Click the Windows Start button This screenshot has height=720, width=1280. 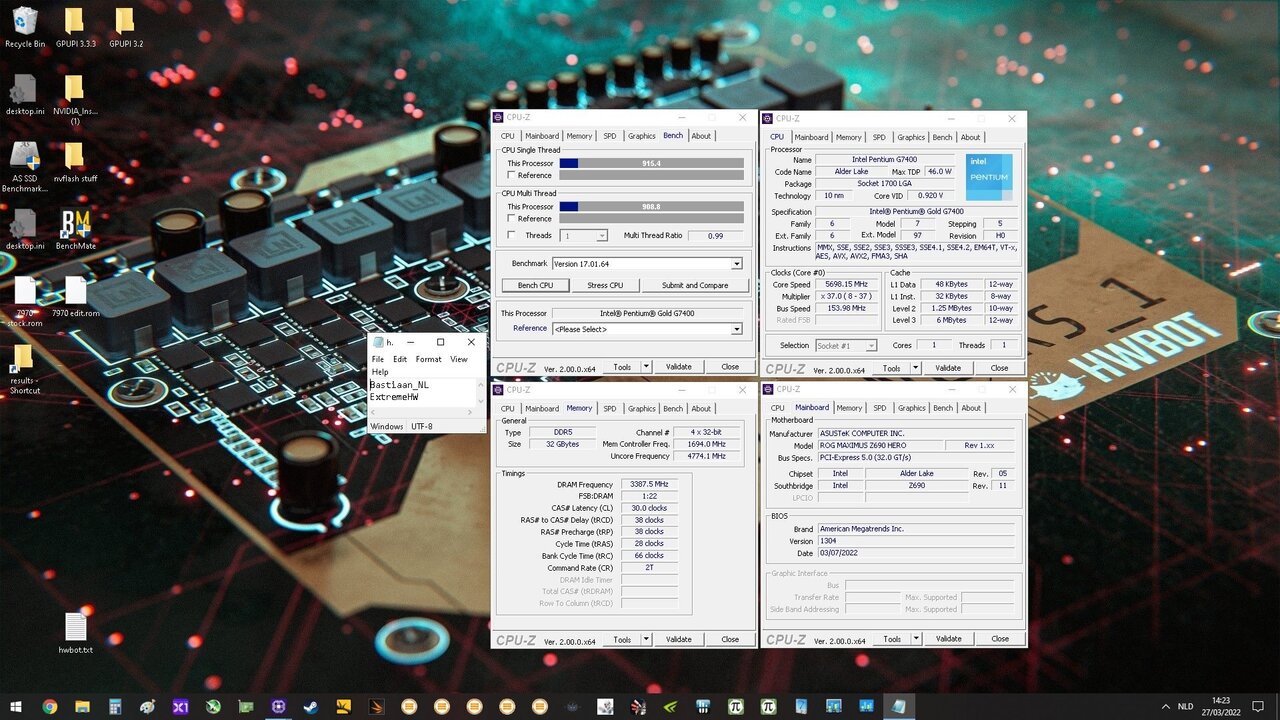click(15, 707)
